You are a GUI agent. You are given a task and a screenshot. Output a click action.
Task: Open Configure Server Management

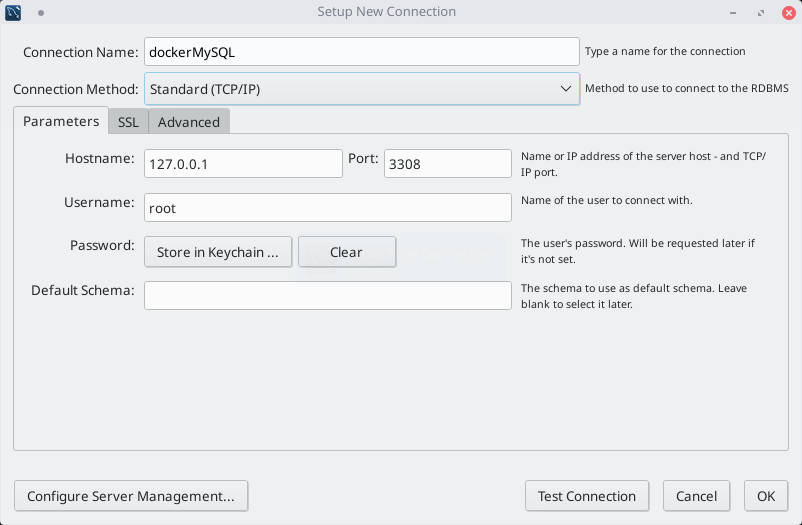click(x=131, y=496)
